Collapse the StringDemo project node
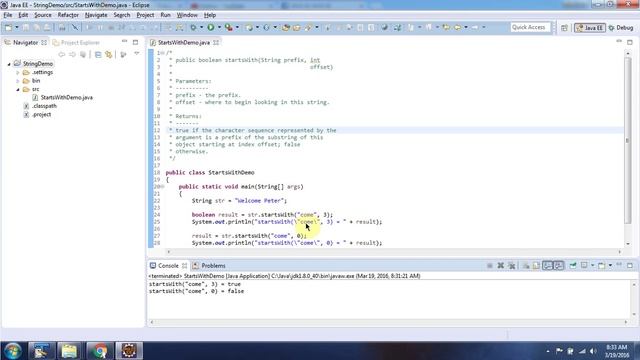This screenshot has height=360, width=640. (9, 64)
